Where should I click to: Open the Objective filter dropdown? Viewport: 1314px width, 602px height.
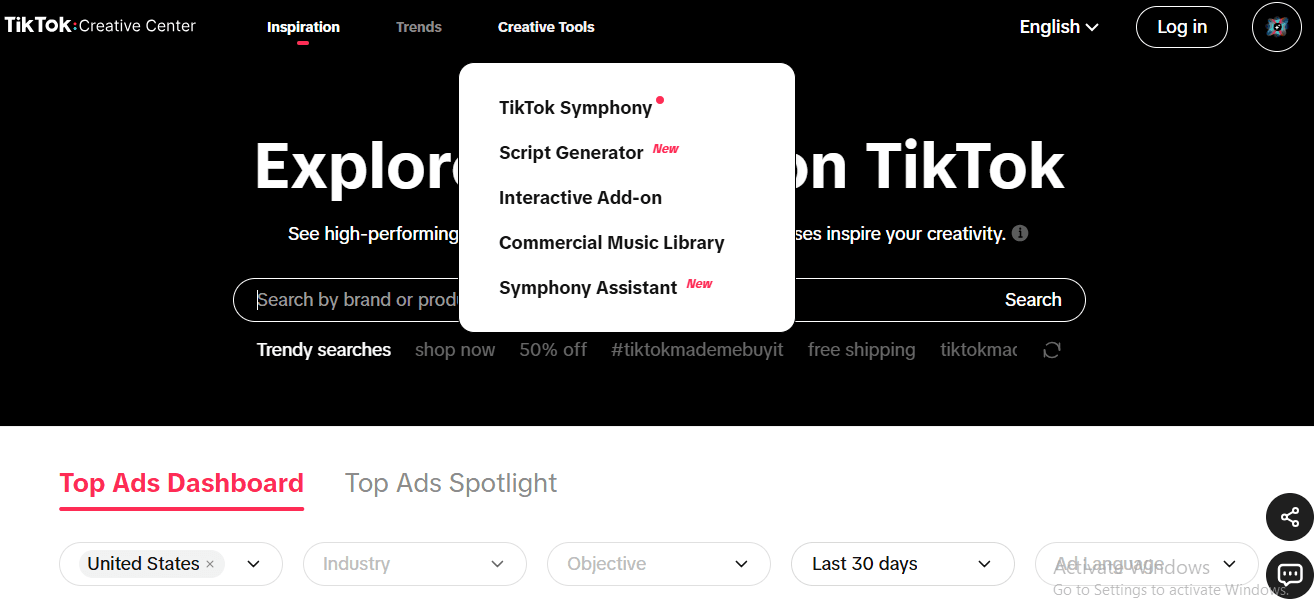point(658,564)
